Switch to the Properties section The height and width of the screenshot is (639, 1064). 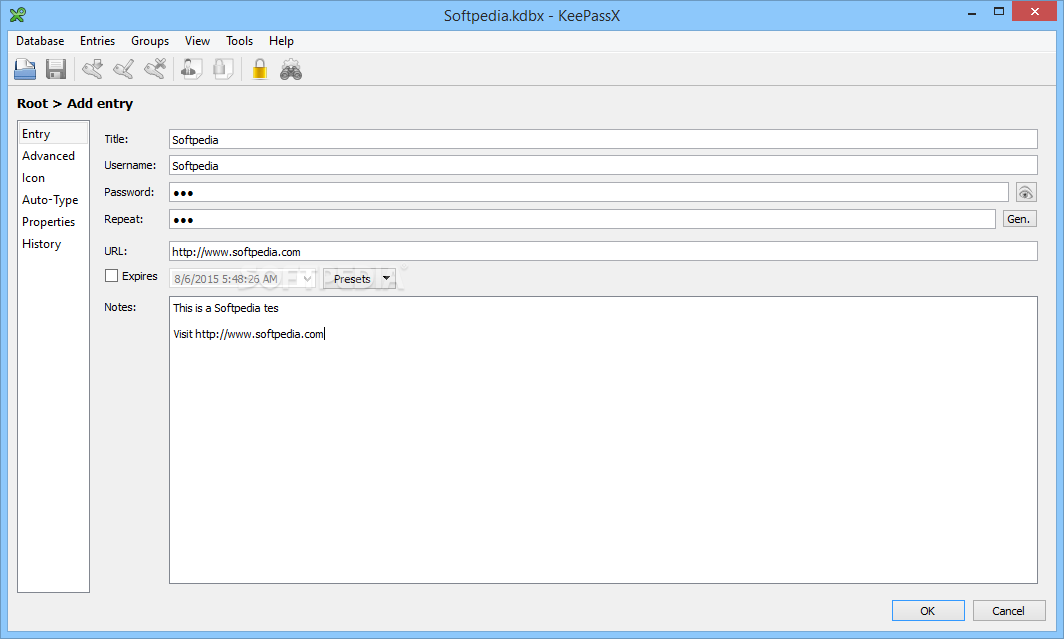tap(53, 222)
